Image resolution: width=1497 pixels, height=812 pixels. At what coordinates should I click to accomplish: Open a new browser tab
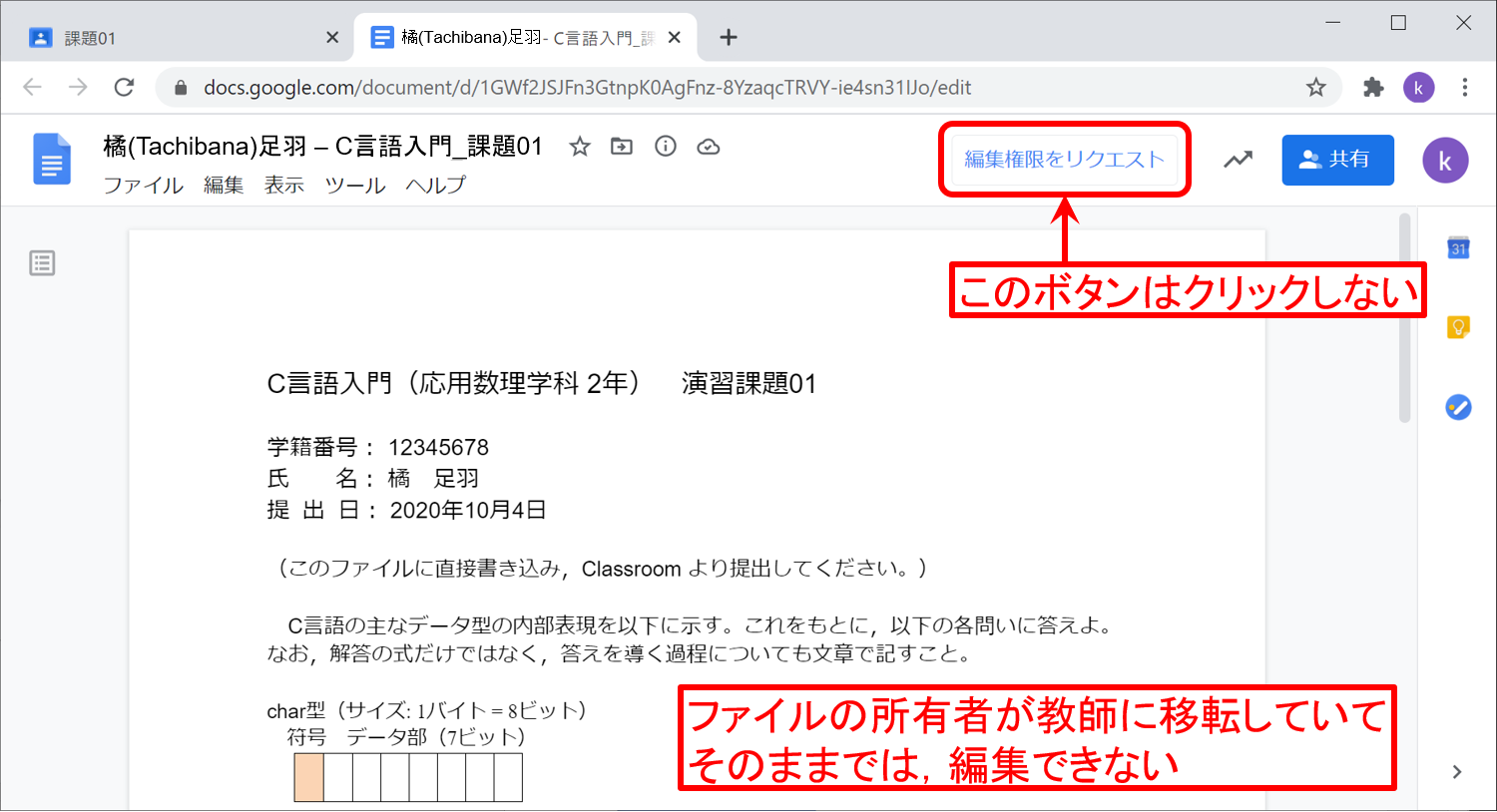pyautogui.click(x=729, y=38)
